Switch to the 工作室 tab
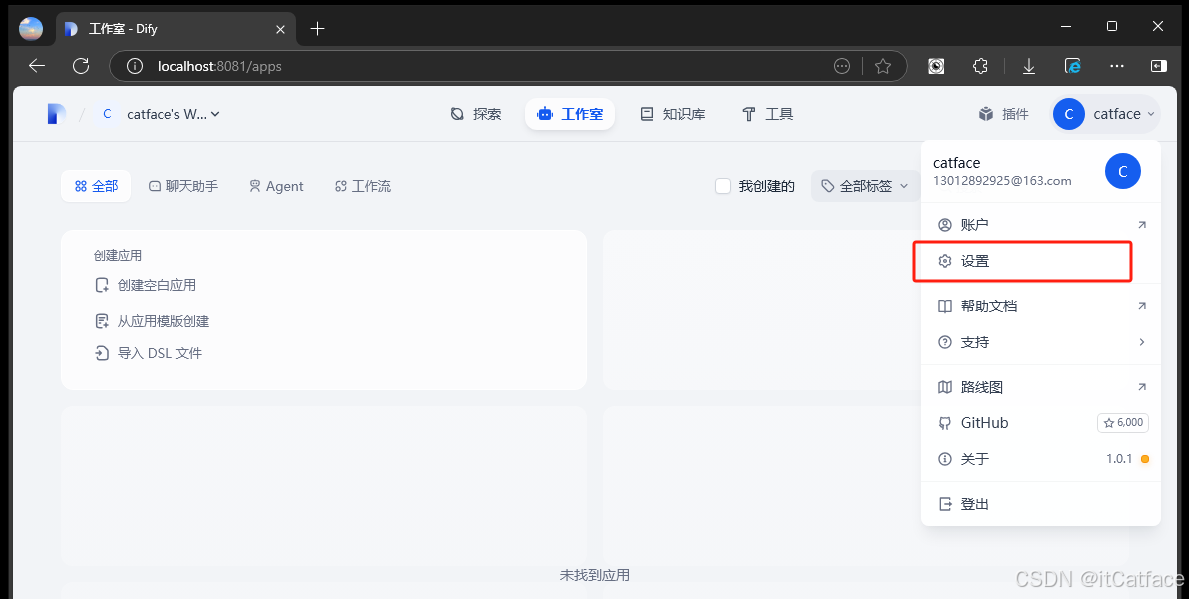 tap(570, 114)
